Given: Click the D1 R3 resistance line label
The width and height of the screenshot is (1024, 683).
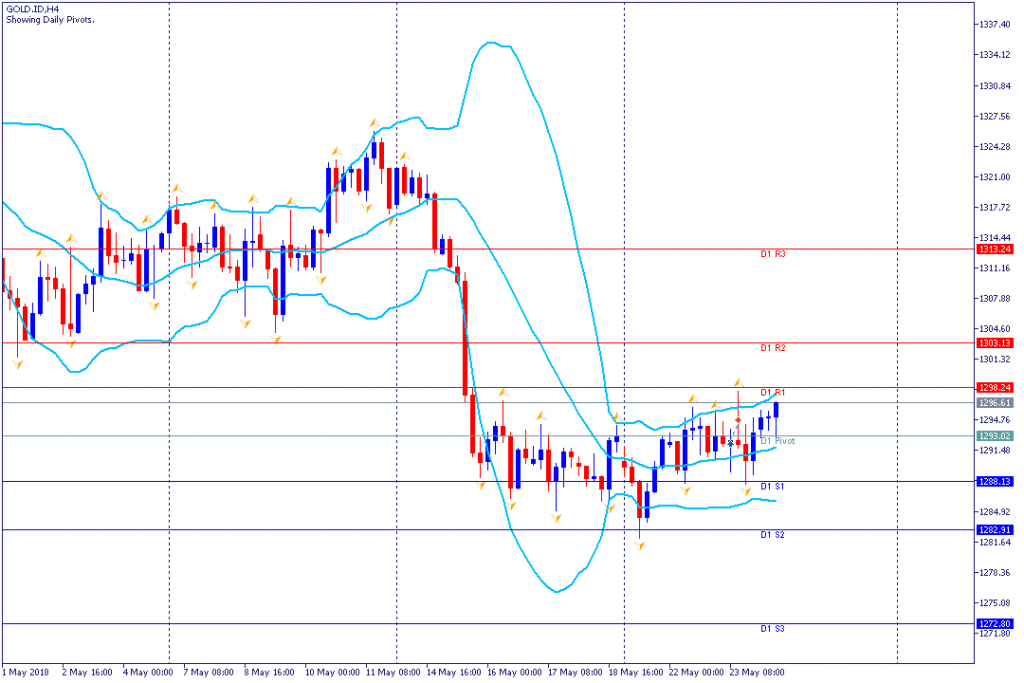Looking at the screenshot, I should pyautogui.click(x=773, y=254).
